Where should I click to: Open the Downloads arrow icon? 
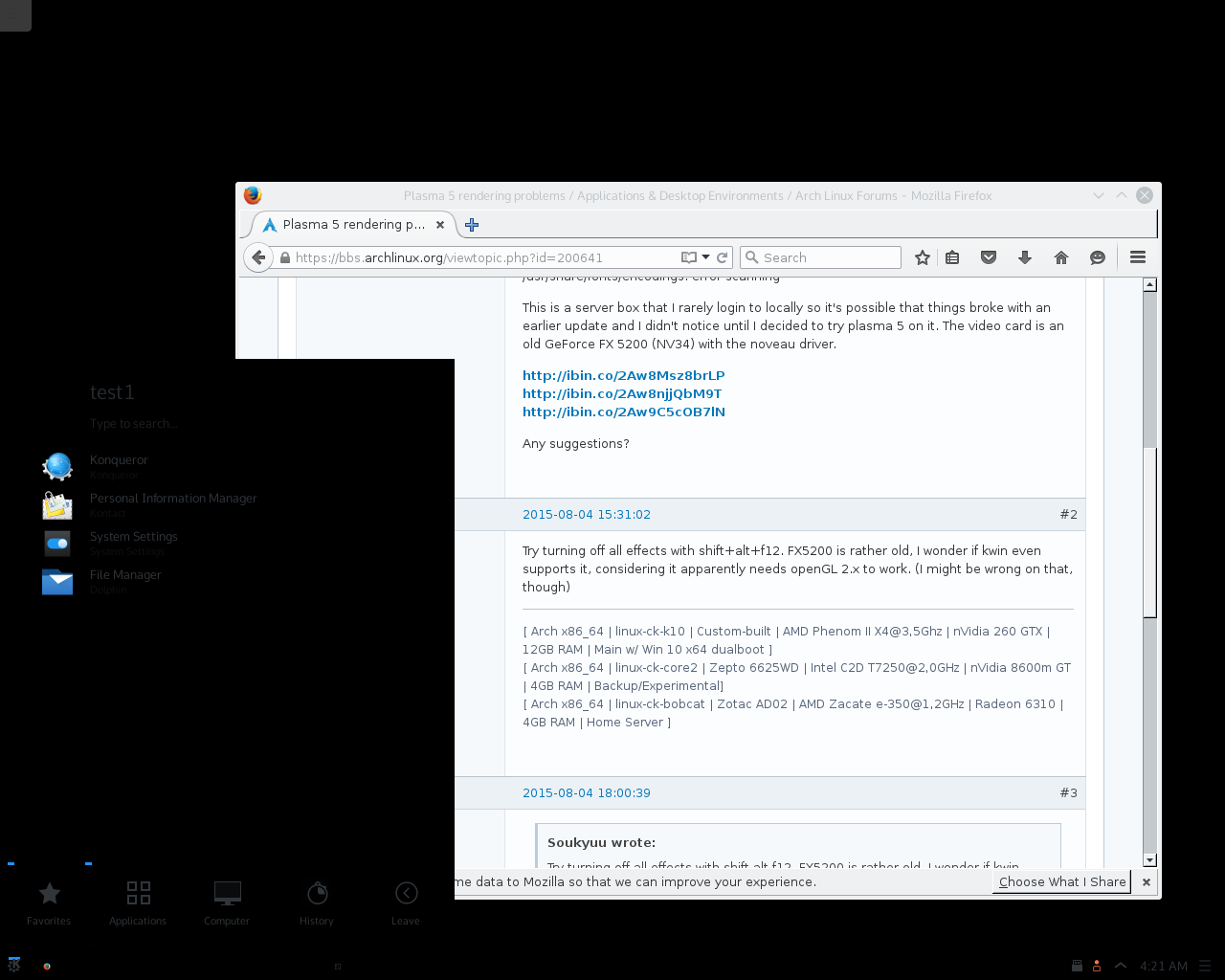[x=1025, y=257]
